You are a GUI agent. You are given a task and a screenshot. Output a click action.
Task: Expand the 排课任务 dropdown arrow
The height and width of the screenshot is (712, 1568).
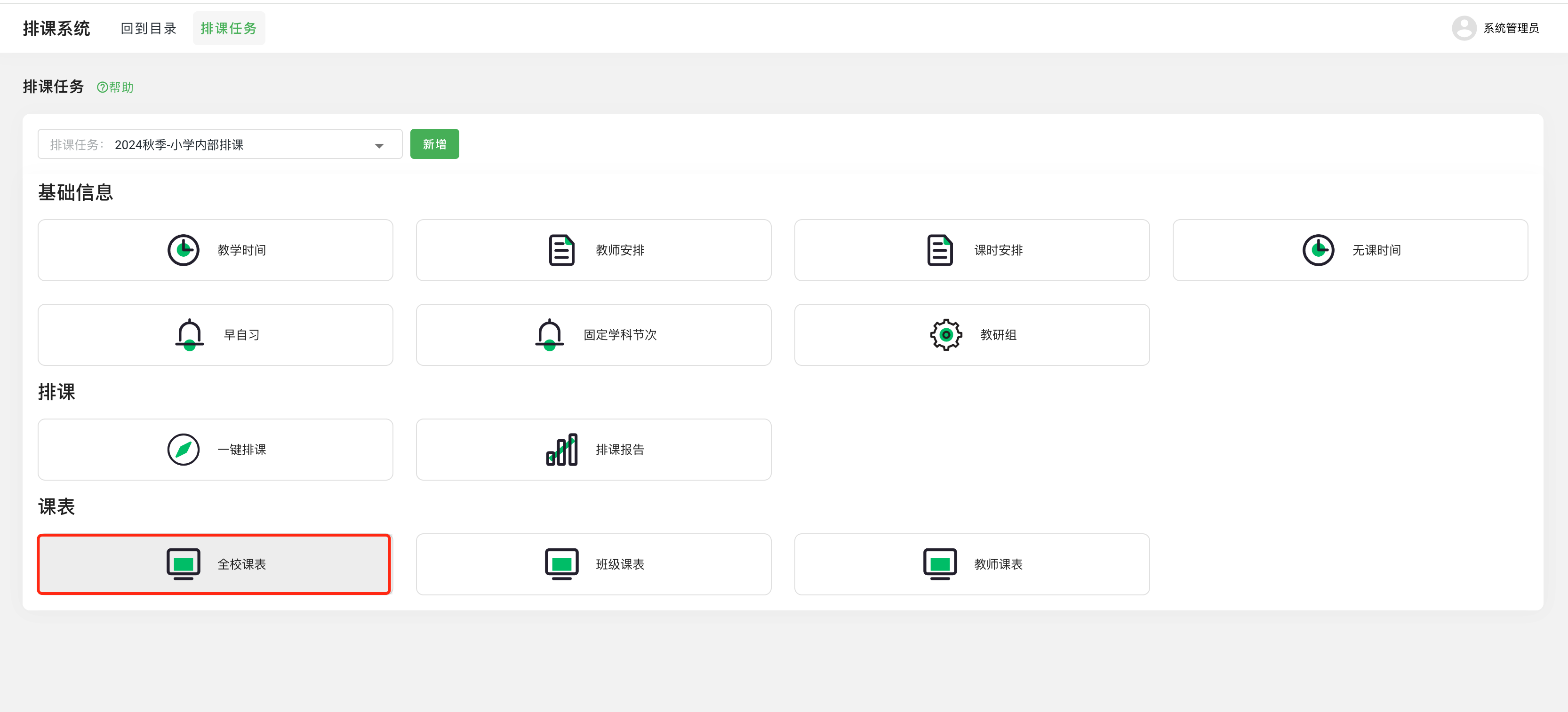(379, 145)
